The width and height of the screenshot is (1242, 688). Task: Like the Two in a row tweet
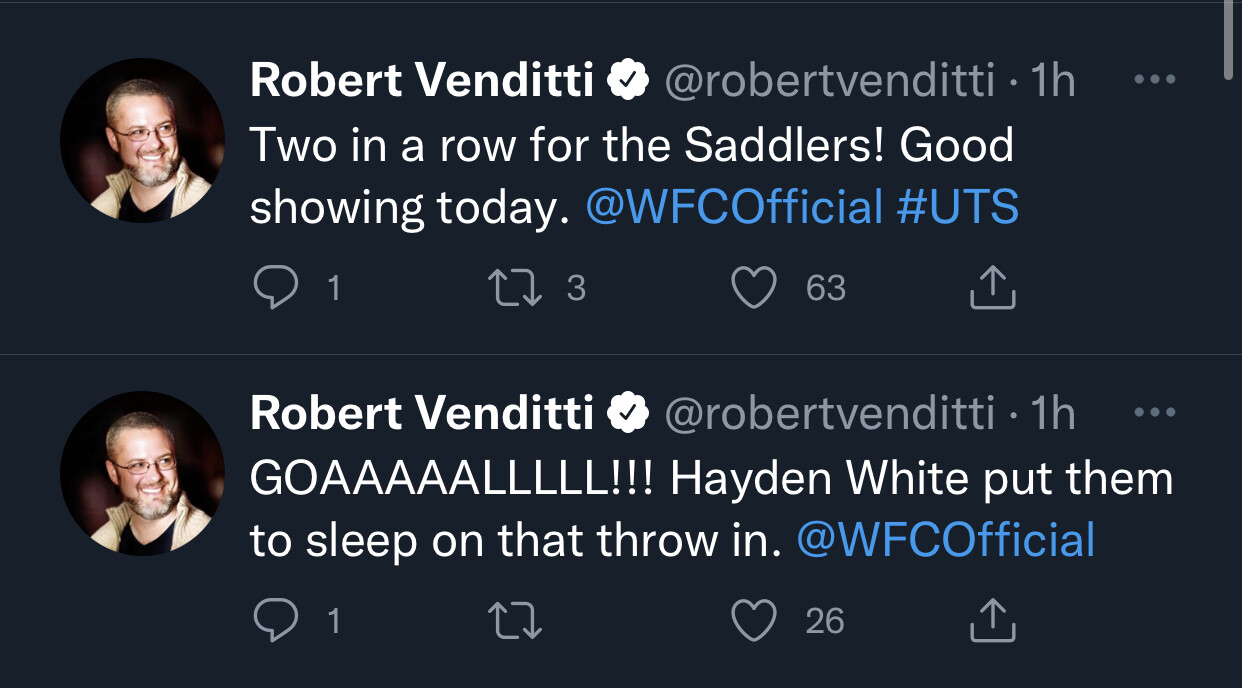tap(754, 288)
